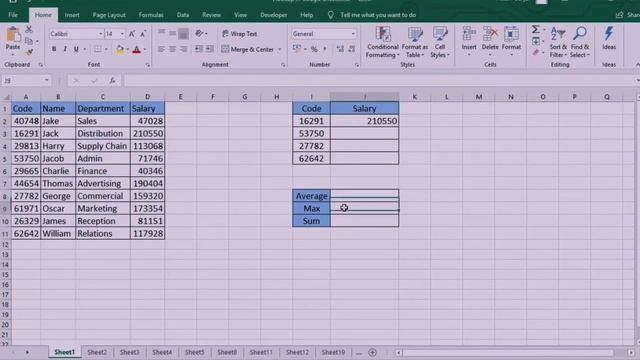The height and width of the screenshot is (360, 640).
Task: Click the Select All corner triangle
Action: pos(6,97)
